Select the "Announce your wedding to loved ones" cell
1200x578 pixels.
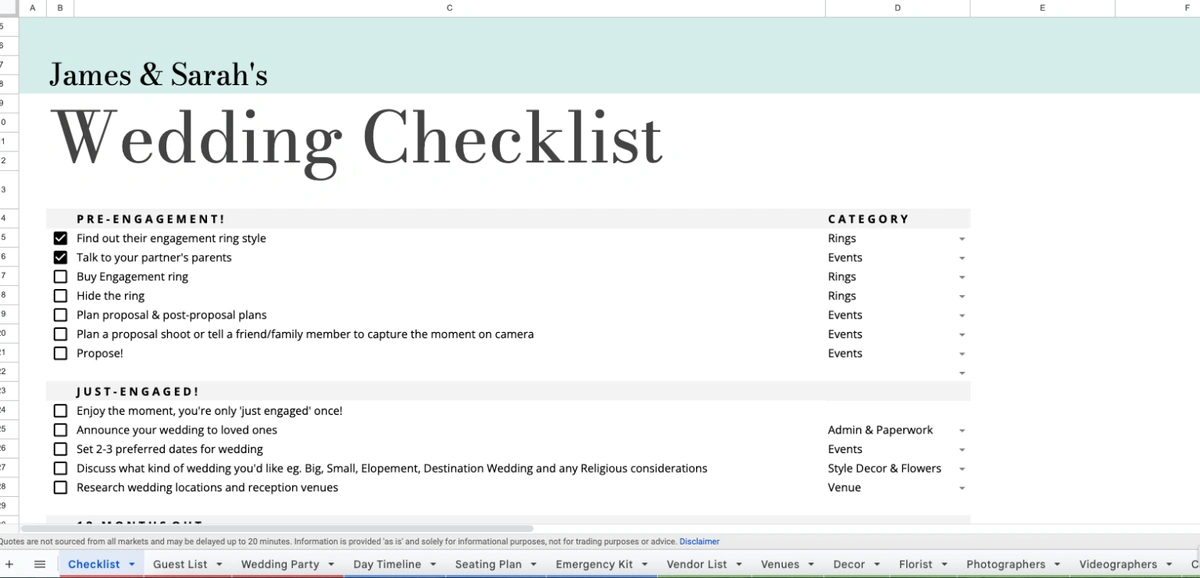(170, 430)
